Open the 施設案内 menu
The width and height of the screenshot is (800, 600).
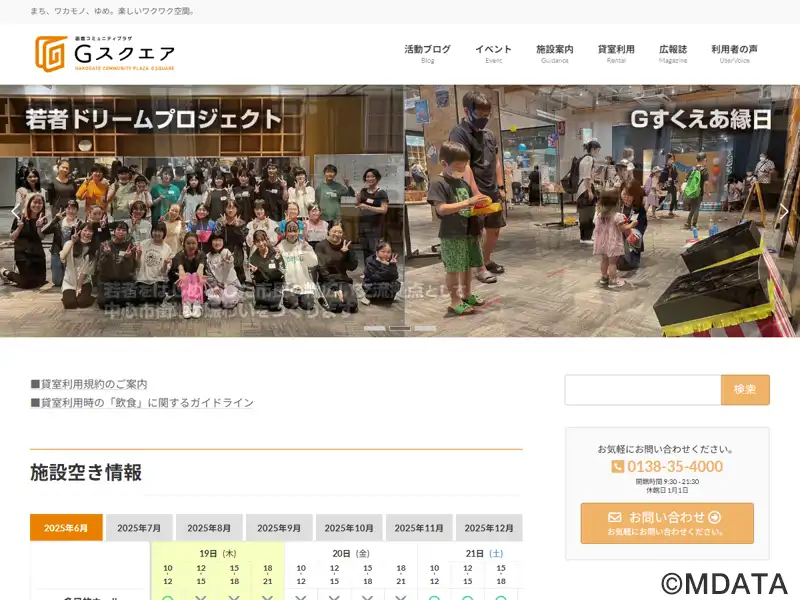555,54
